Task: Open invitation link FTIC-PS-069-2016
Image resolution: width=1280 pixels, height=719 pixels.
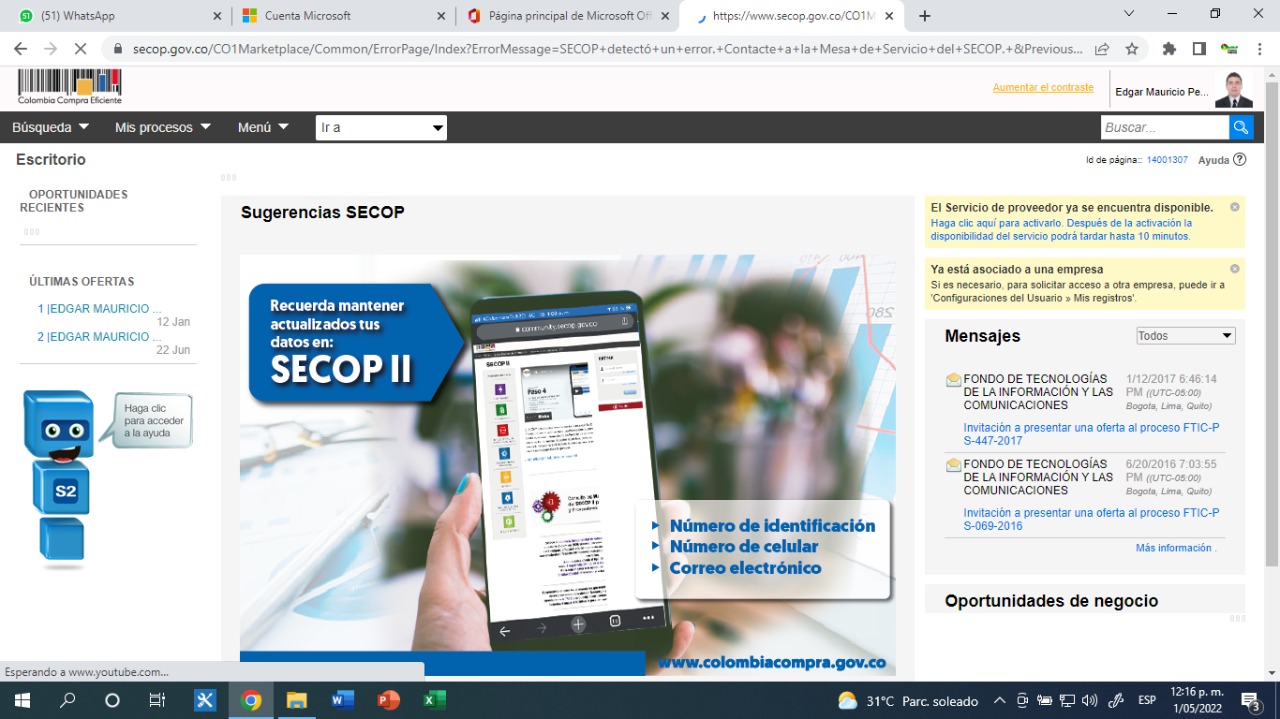Action: tap(1091, 519)
